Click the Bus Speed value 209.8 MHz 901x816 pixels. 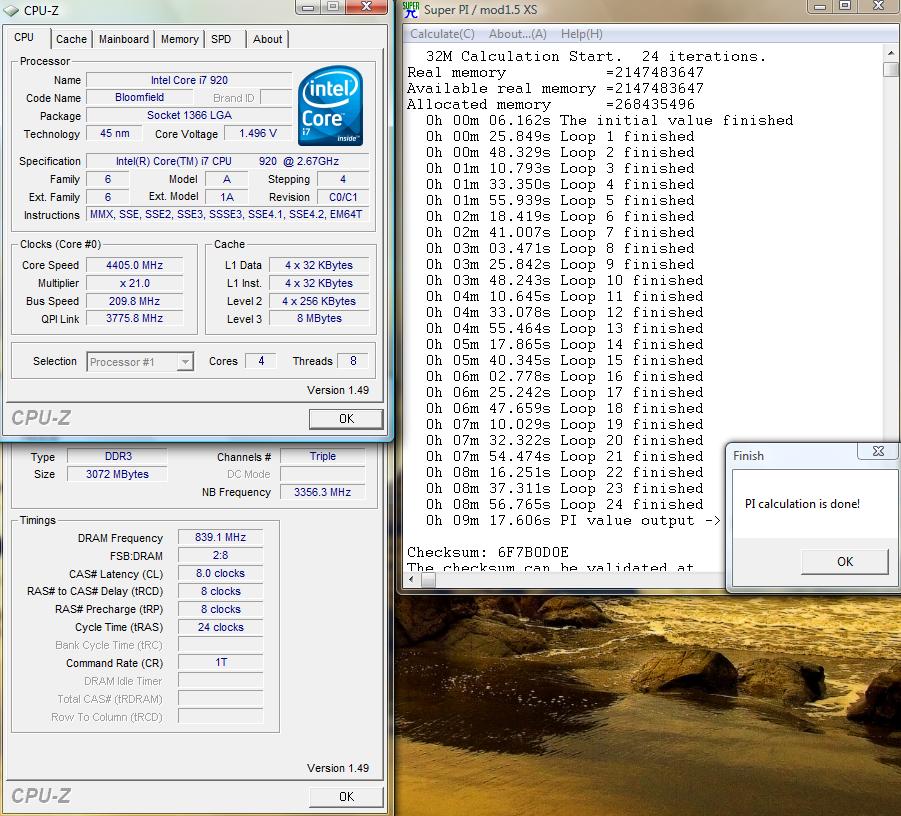(x=134, y=301)
